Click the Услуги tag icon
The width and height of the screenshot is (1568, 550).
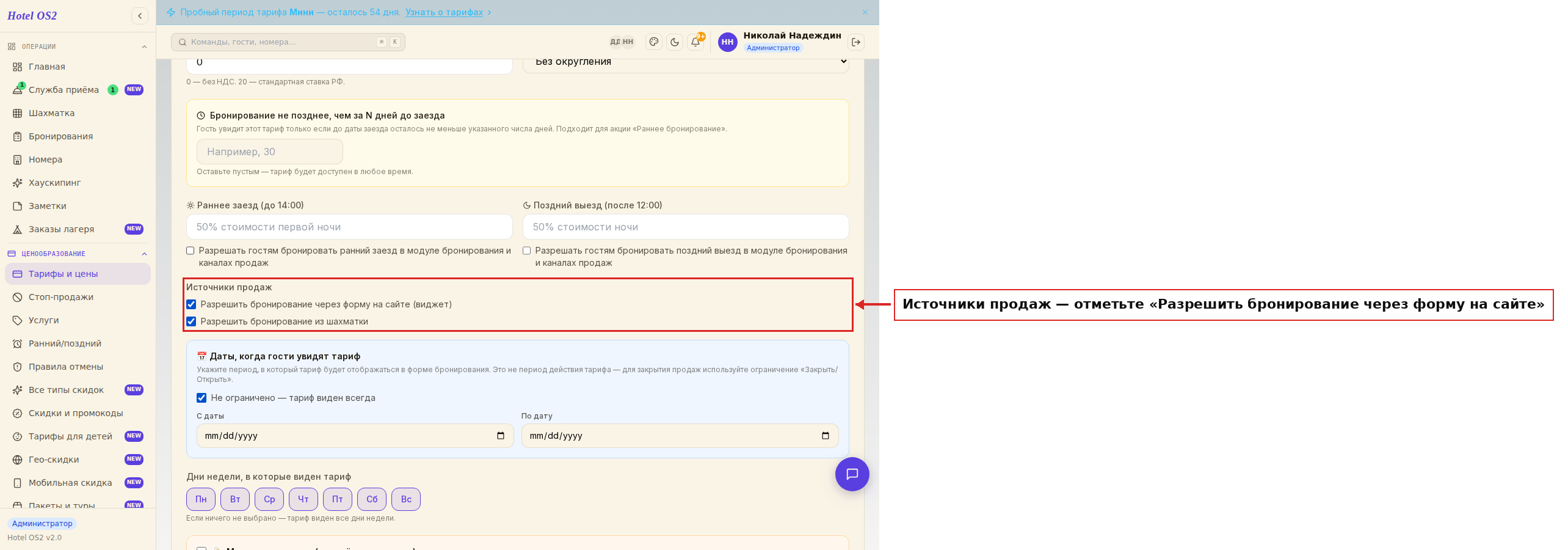point(17,320)
